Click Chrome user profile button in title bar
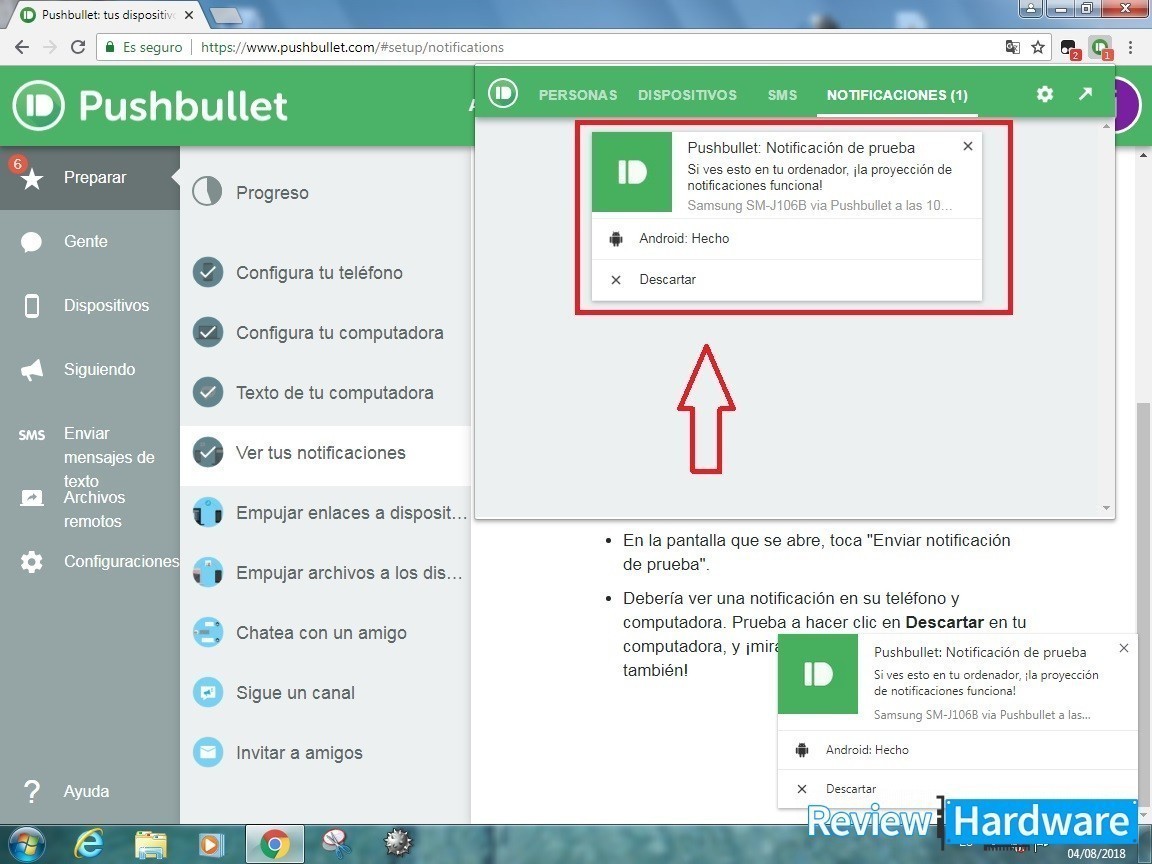The image size is (1152, 864). (x=1031, y=9)
